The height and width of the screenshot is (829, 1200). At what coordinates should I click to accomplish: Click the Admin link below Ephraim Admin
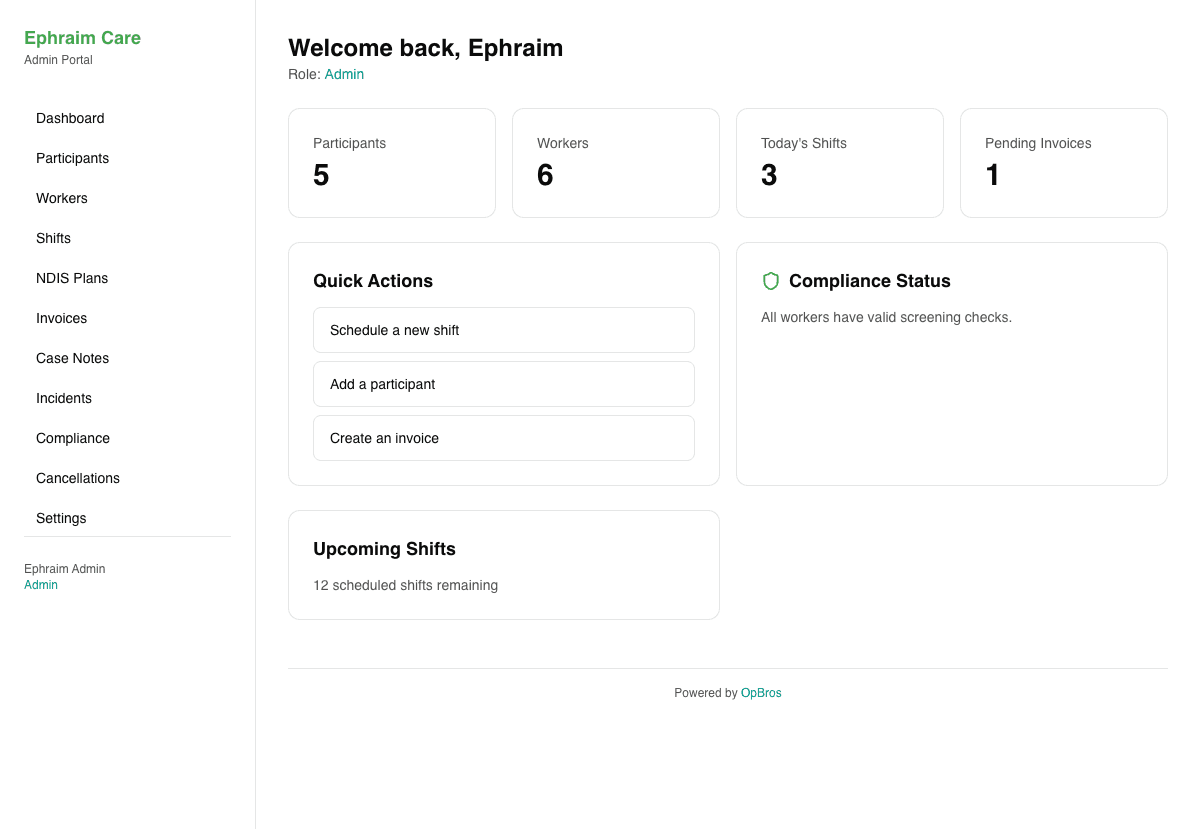pos(40,584)
